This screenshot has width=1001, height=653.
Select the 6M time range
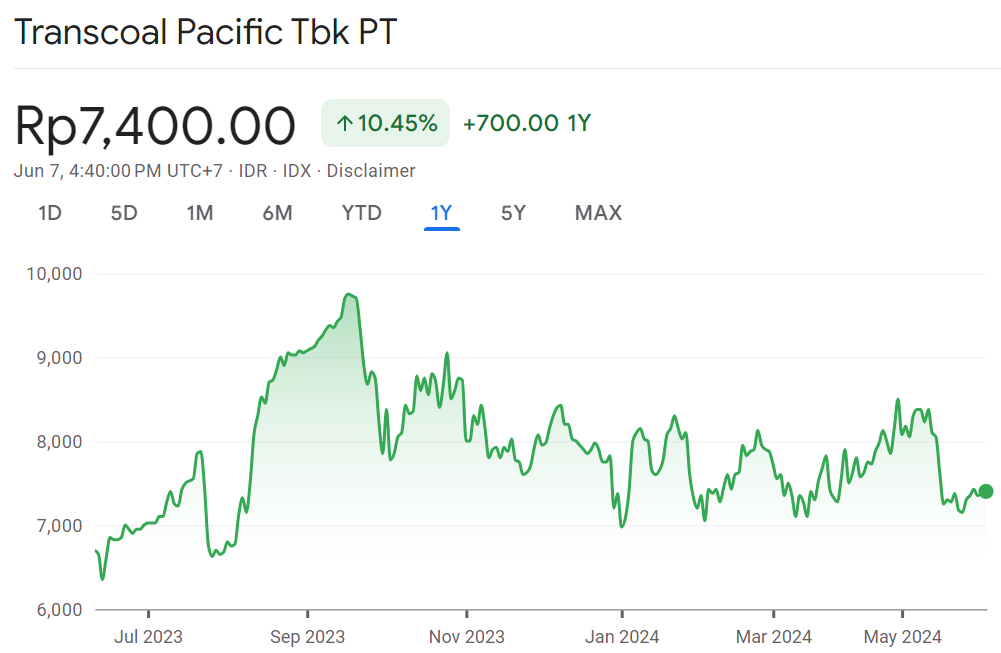[278, 213]
